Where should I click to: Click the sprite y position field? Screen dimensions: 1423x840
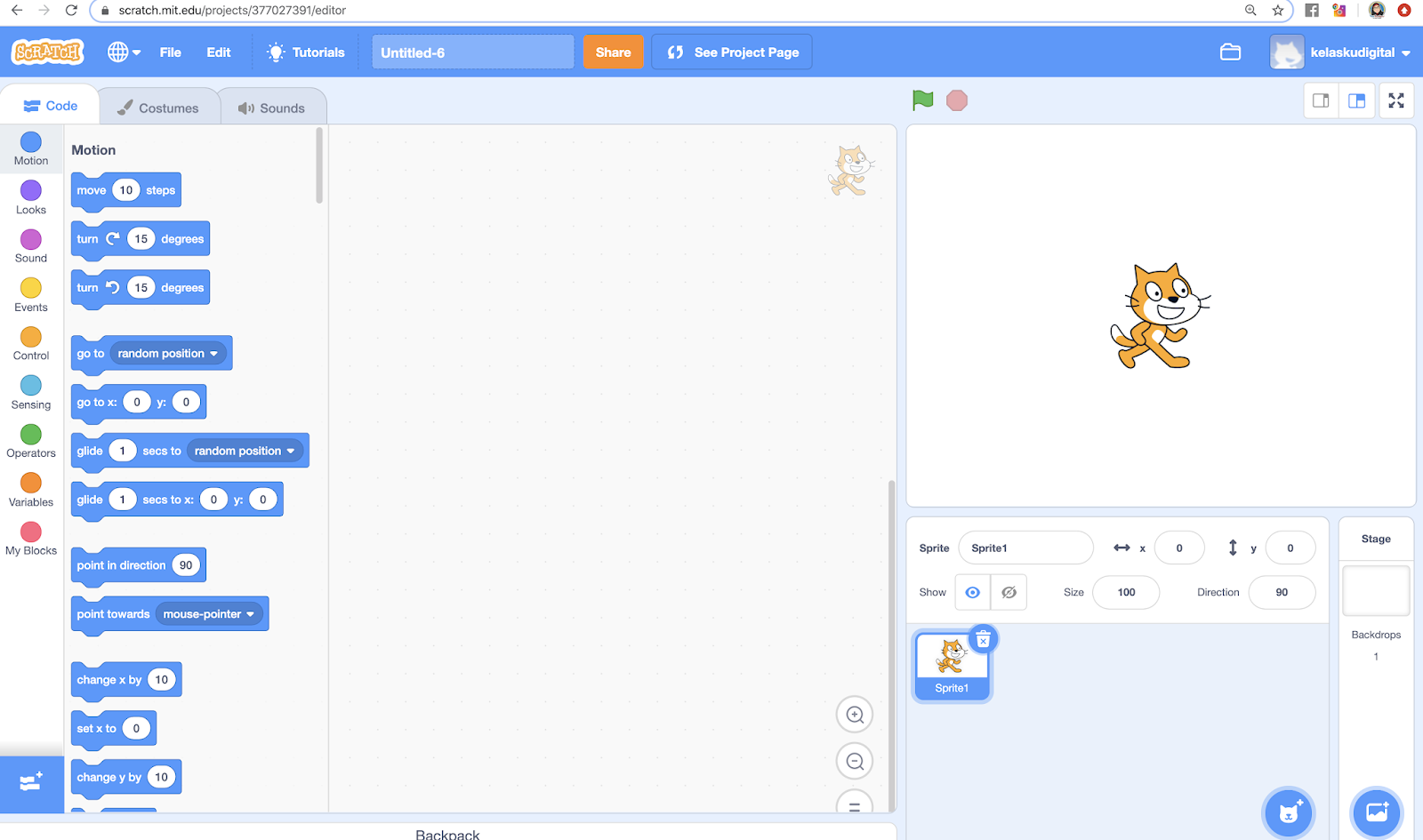coord(1290,548)
